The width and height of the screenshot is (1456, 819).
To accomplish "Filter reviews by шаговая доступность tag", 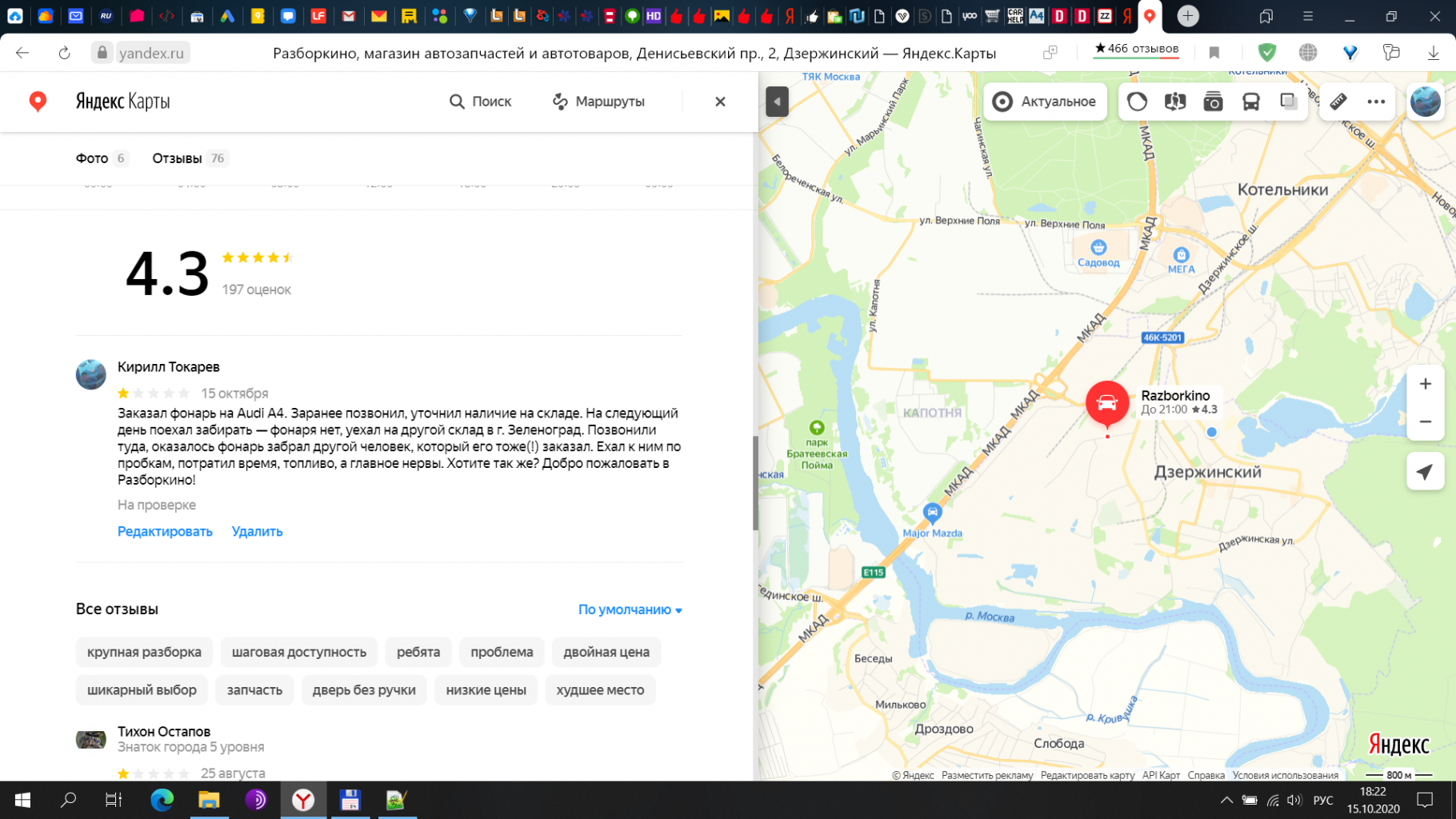I will 299,652.
